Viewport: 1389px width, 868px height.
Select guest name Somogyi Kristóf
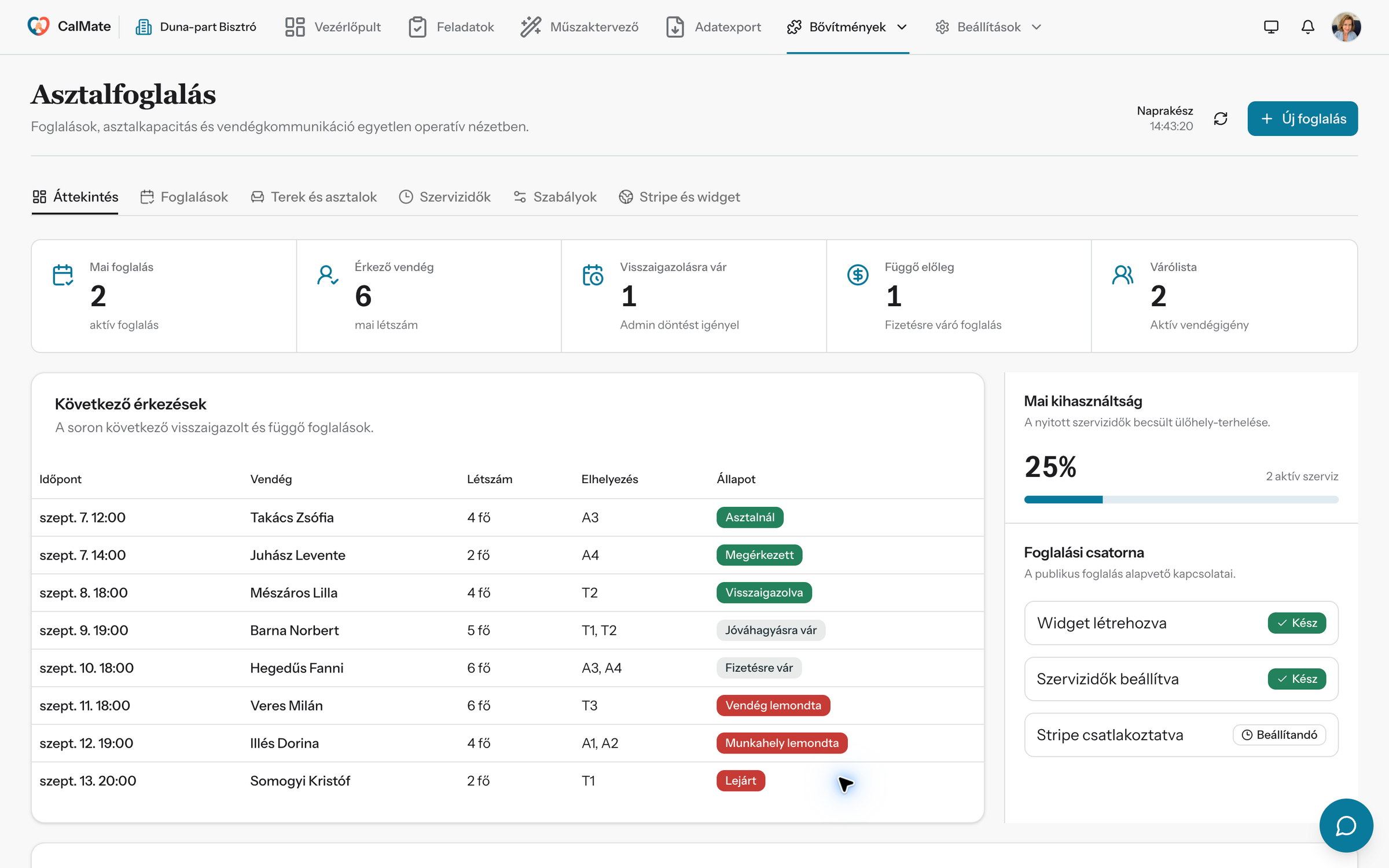click(x=300, y=781)
